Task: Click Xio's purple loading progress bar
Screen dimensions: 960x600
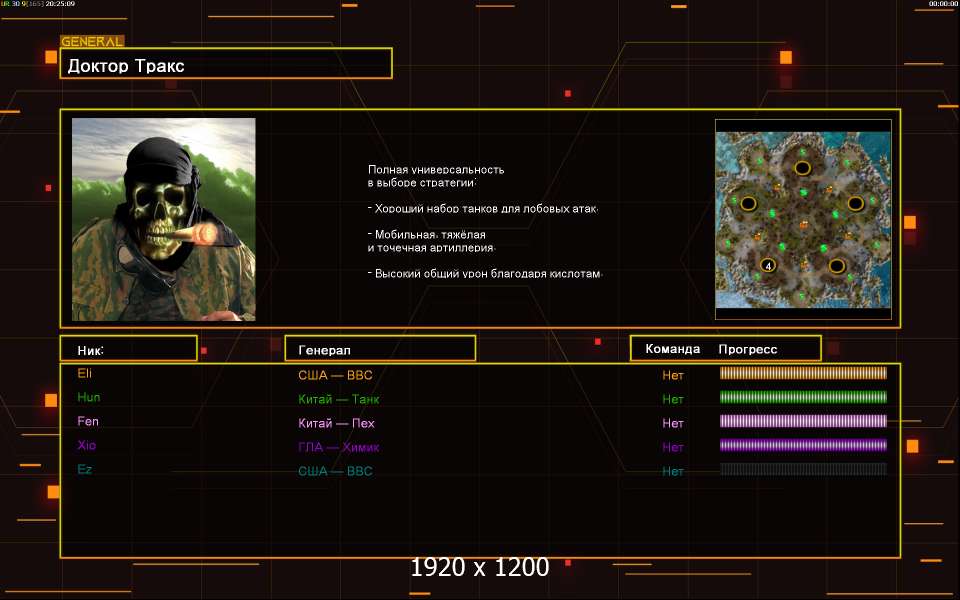Action: click(803, 445)
